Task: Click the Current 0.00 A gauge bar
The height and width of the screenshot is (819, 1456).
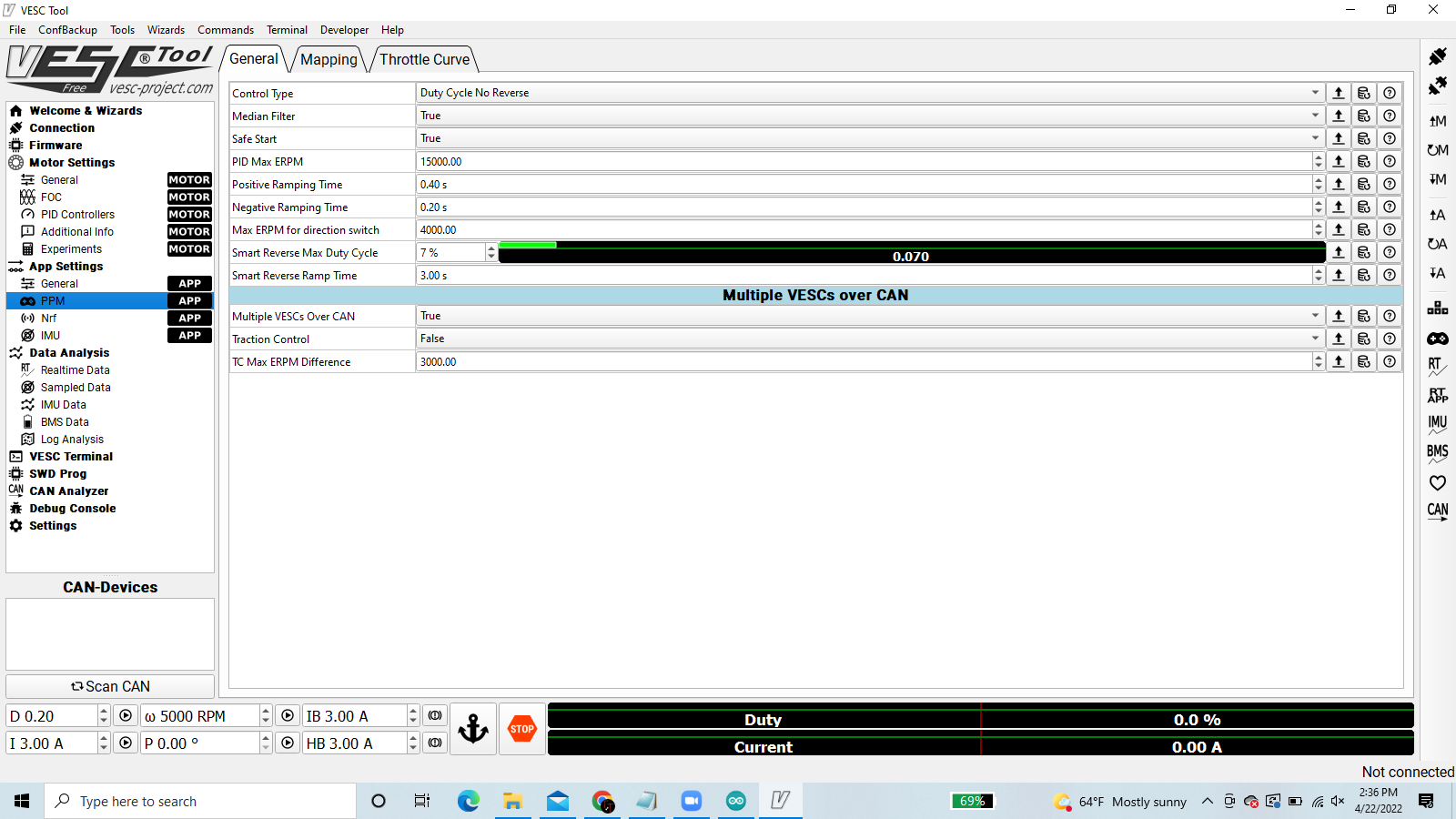Action: [x=981, y=743]
